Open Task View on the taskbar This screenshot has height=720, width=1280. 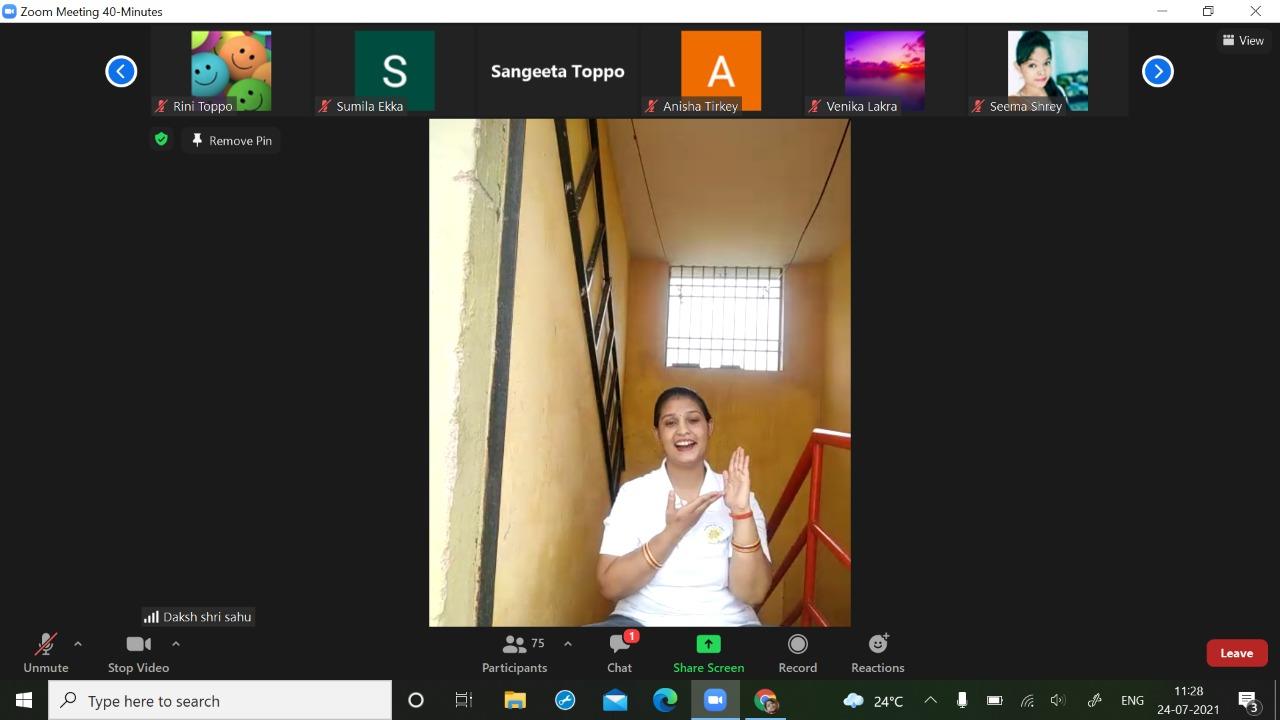(464, 700)
